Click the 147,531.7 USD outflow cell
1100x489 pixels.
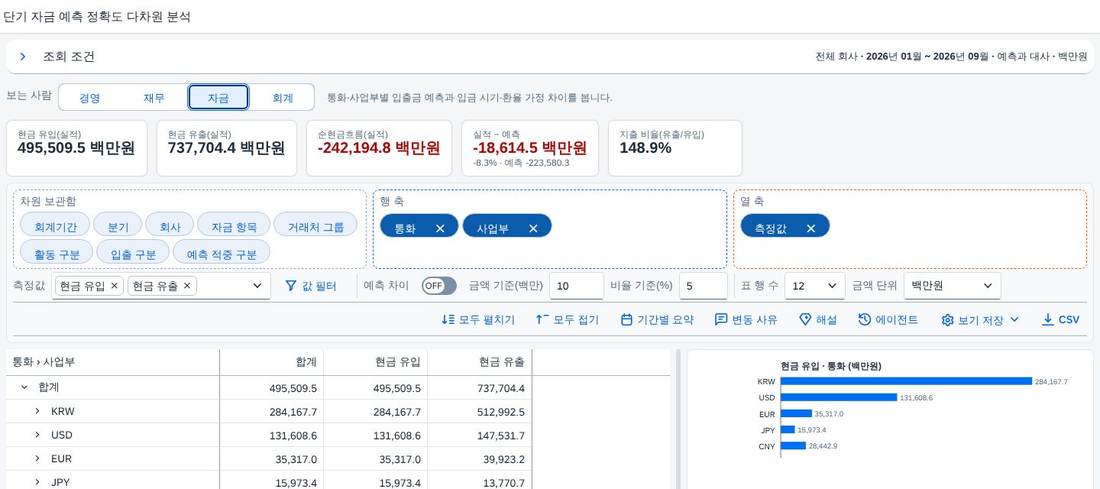pyautogui.click(x=479, y=436)
